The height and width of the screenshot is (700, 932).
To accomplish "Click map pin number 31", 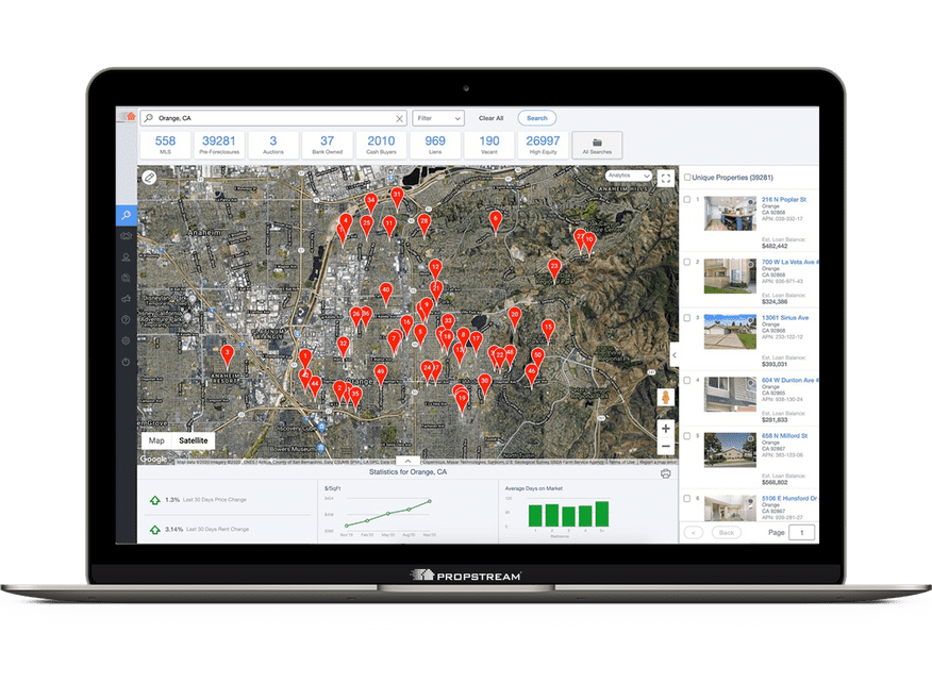I will pyautogui.click(x=397, y=196).
